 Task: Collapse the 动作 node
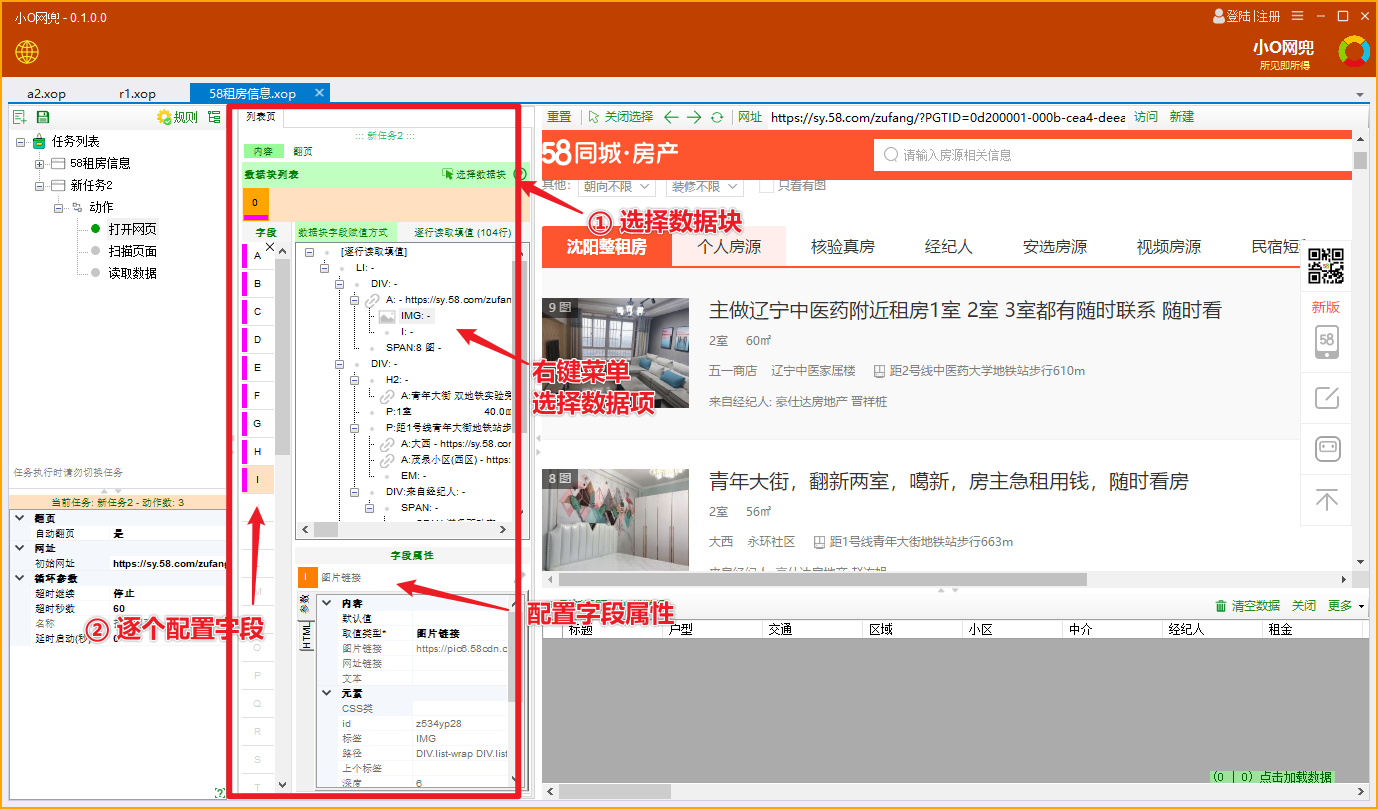pos(57,207)
